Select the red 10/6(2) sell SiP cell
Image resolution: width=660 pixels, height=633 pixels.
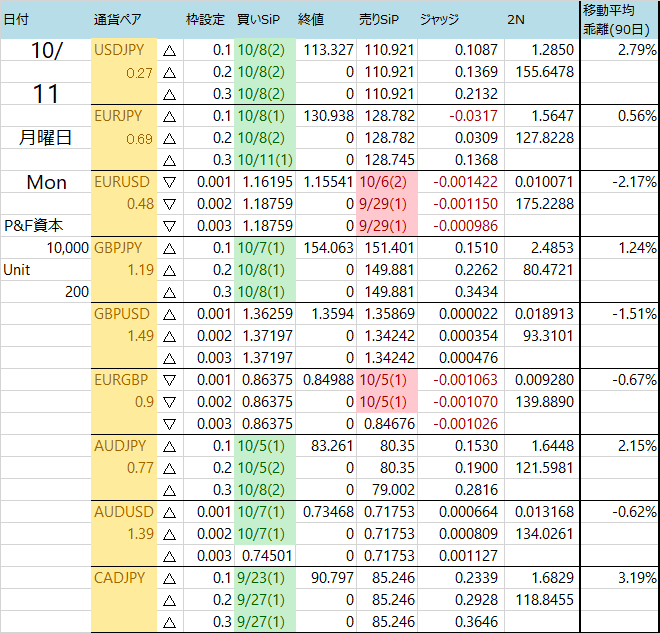(x=387, y=182)
